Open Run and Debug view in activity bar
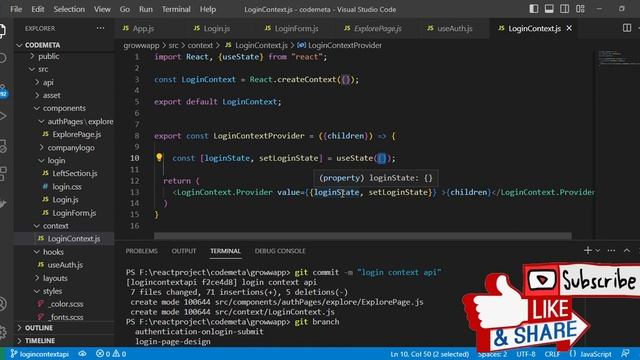 click(2, 116)
